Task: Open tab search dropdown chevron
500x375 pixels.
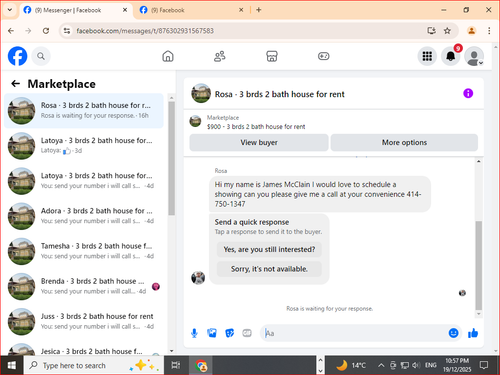Action: tap(10, 10)
